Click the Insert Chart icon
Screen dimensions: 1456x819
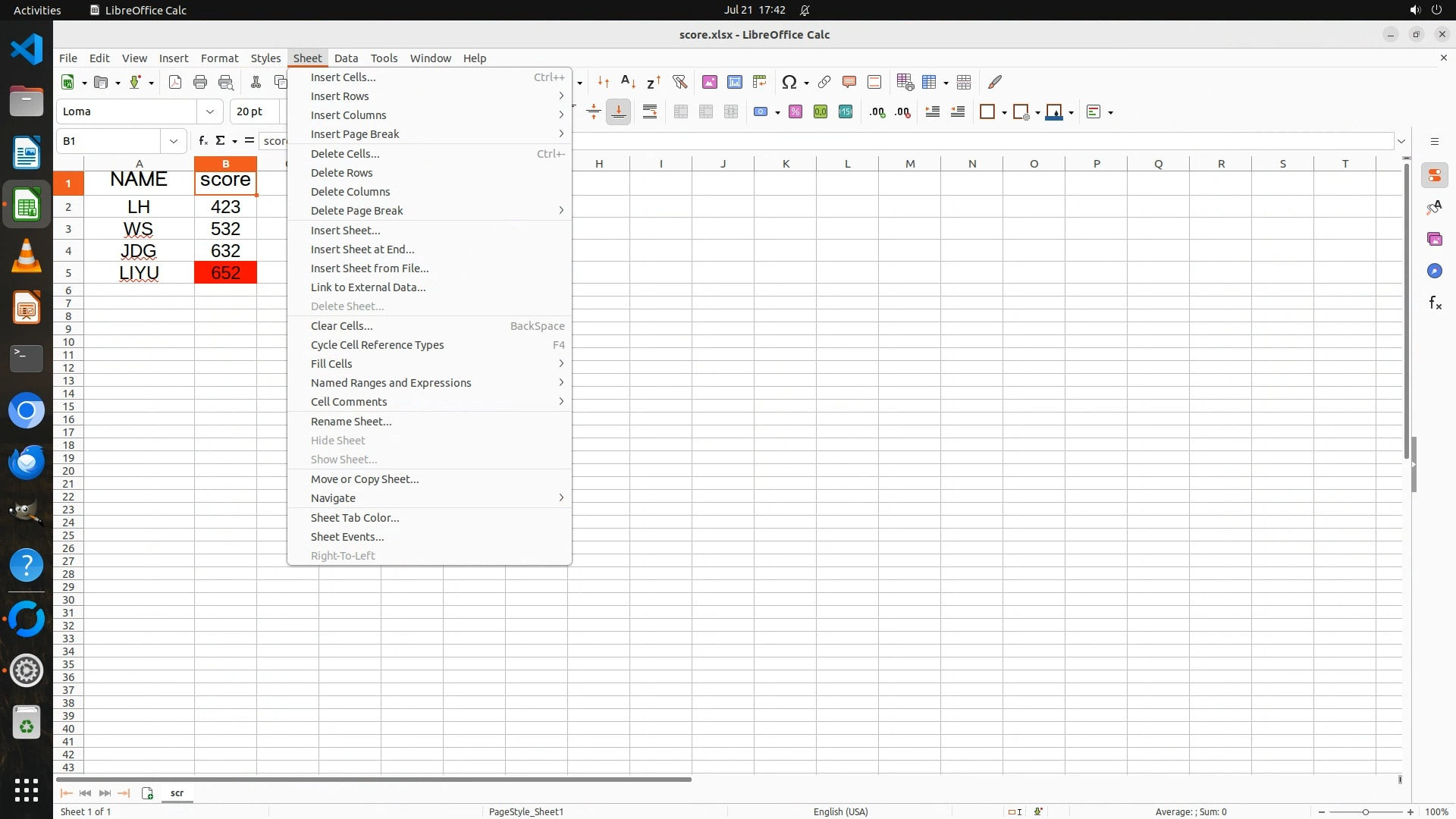click(735, 82)
